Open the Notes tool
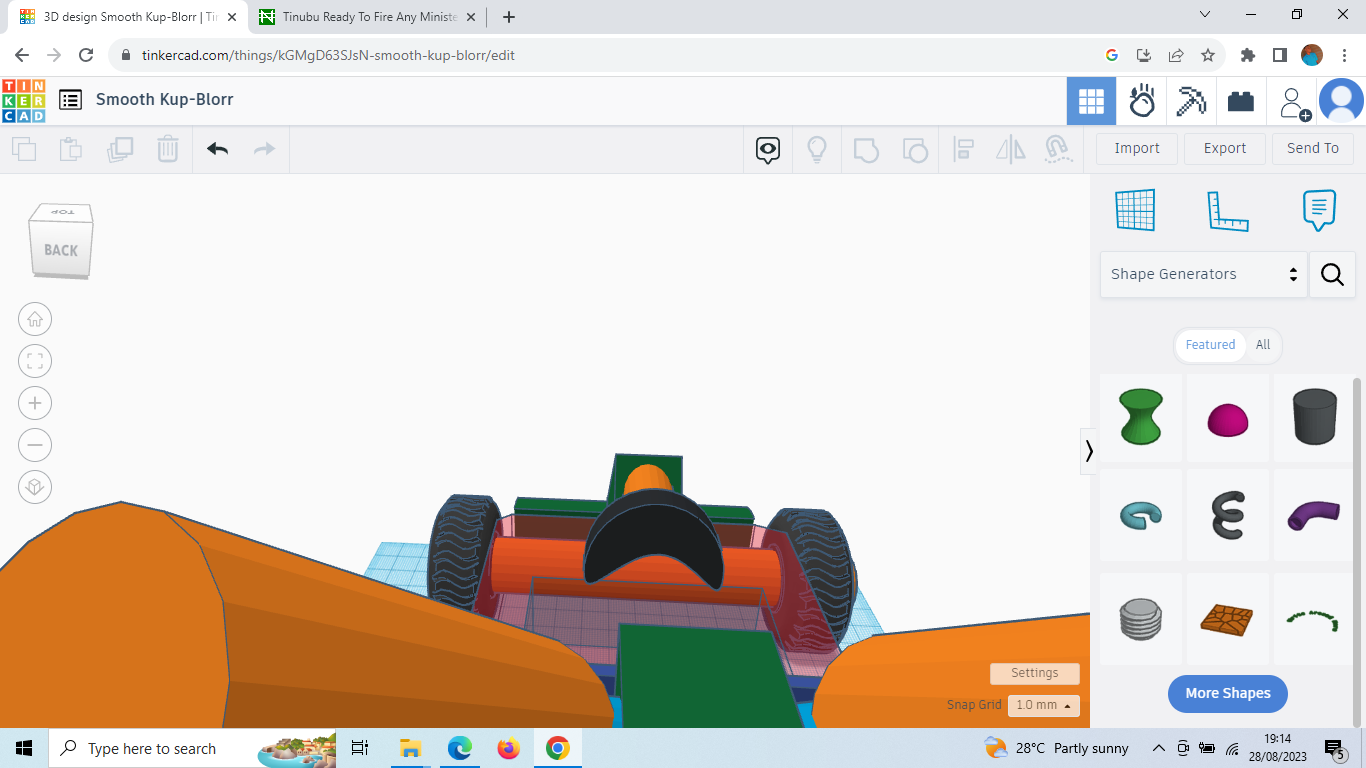This screenshot has height=768, width=1366. coord(1319,210)
